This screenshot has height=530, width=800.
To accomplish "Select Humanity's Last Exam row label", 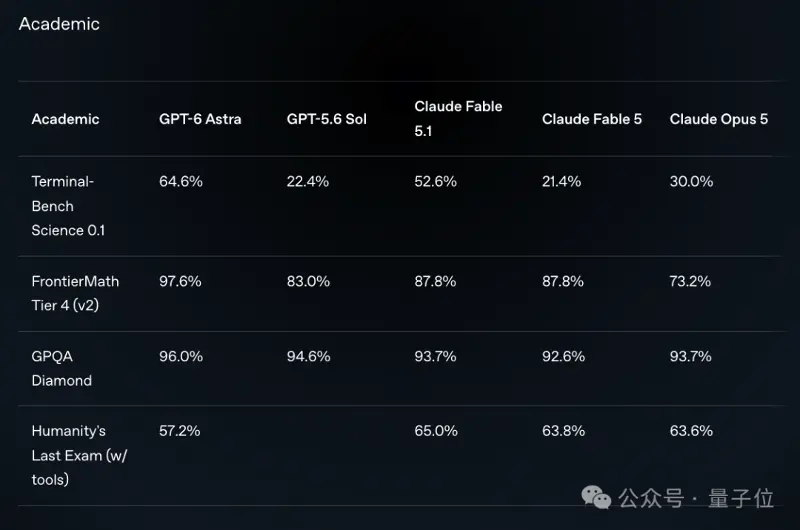I will pyautogui.click(x=79, y=455).
